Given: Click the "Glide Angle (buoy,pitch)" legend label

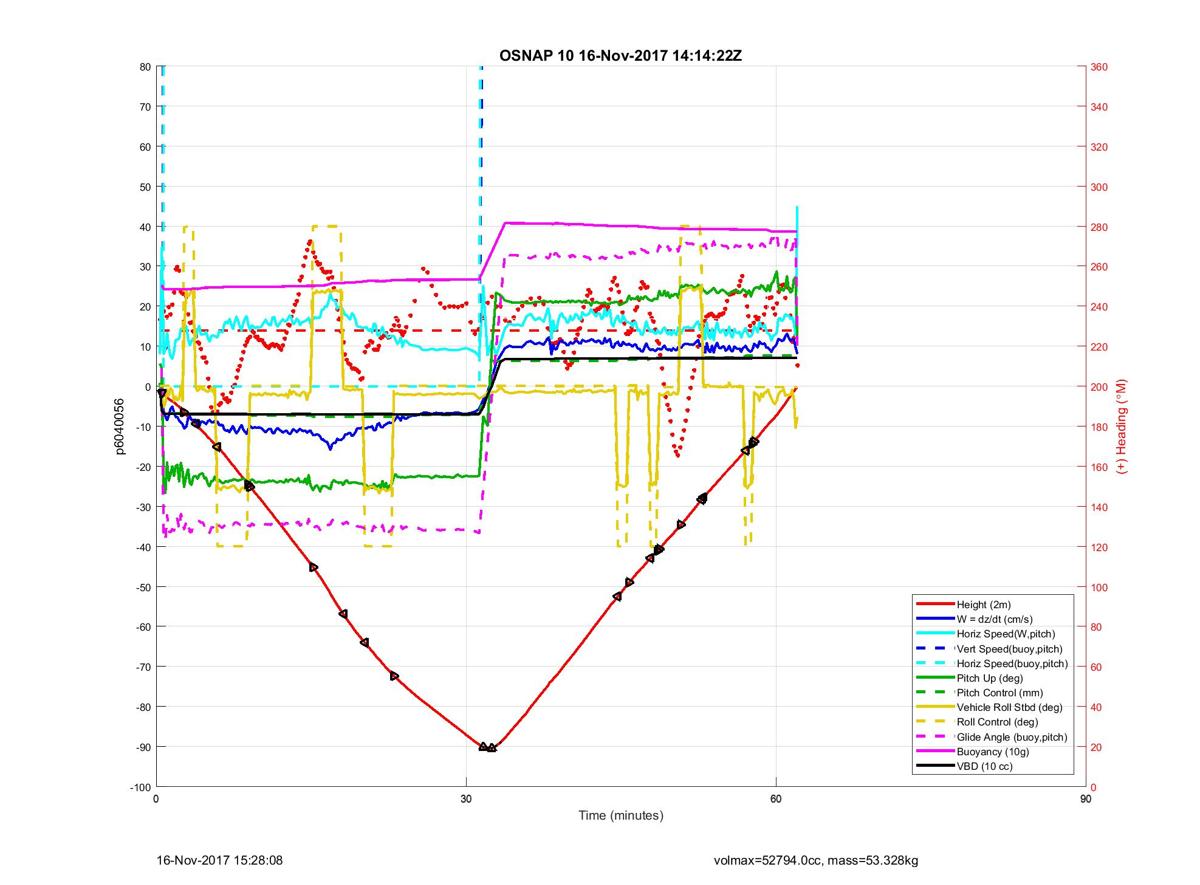Looking at the screenshot, I should click(1012, 737).
